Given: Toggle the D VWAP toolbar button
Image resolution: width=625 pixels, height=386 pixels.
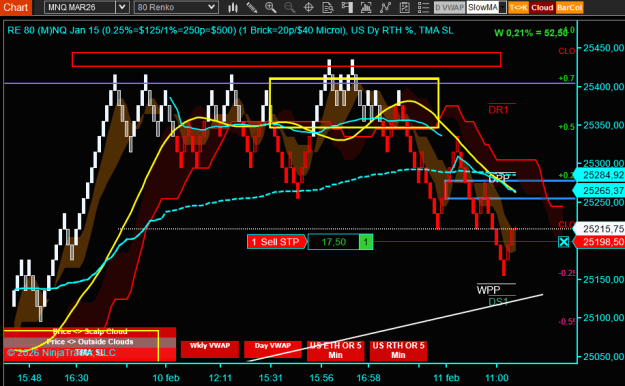Looking at the screenshot, I should 449,8.
